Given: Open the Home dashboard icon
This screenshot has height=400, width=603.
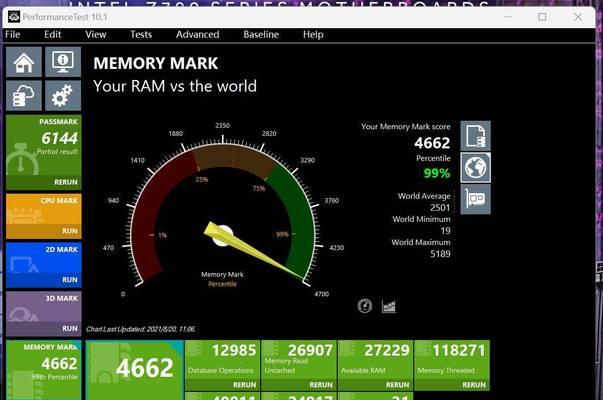Looking at the screenshot, I should tap(24, 62).
